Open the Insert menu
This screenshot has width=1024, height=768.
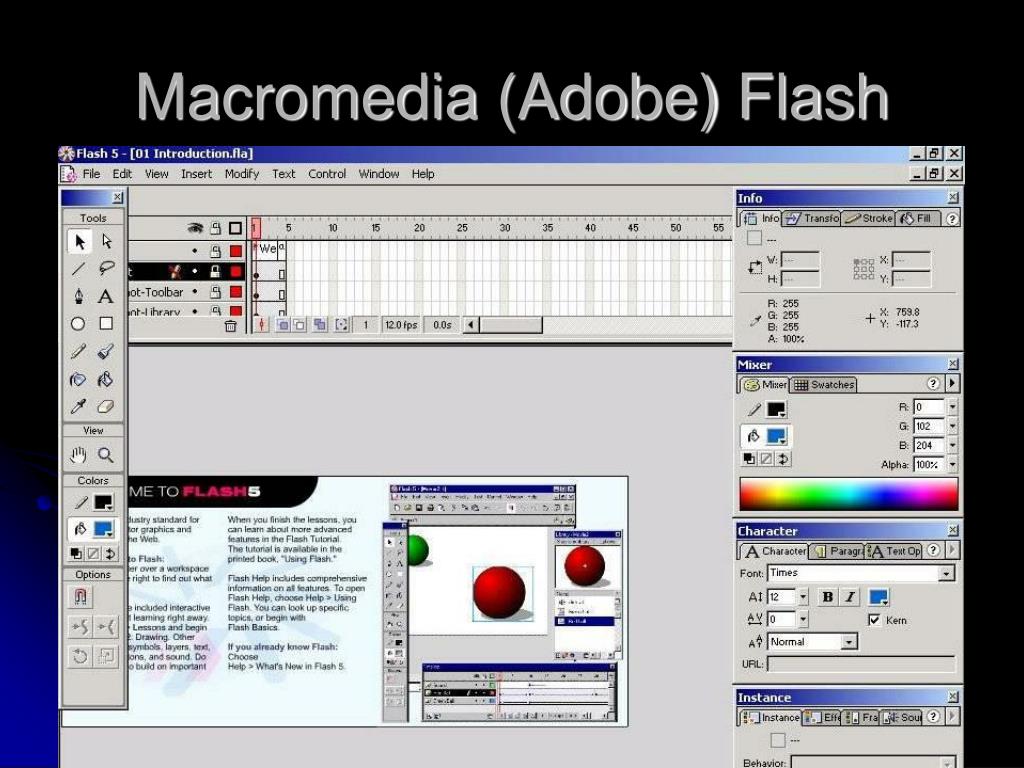click(x=197, y=174)
